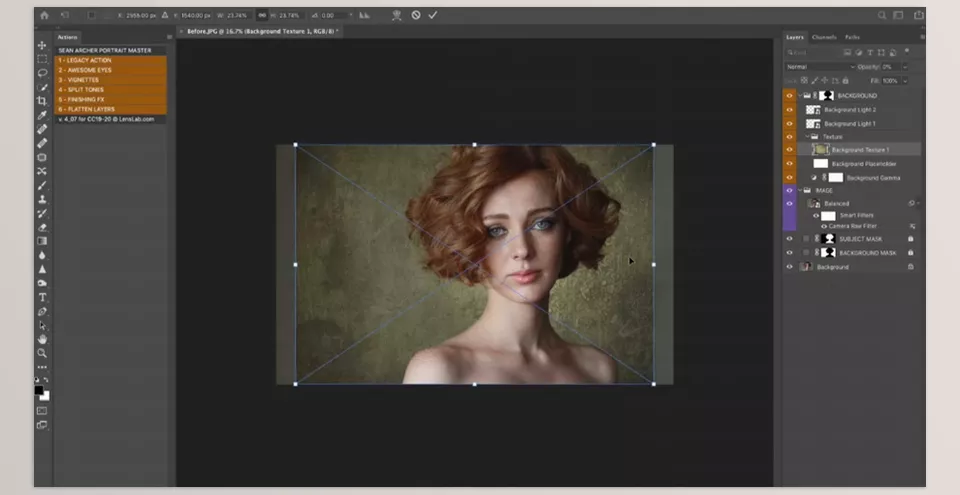Viewport: 960px width, 495px height.
Task: Commit the transform with the checkmark
Action: (433, 15)
